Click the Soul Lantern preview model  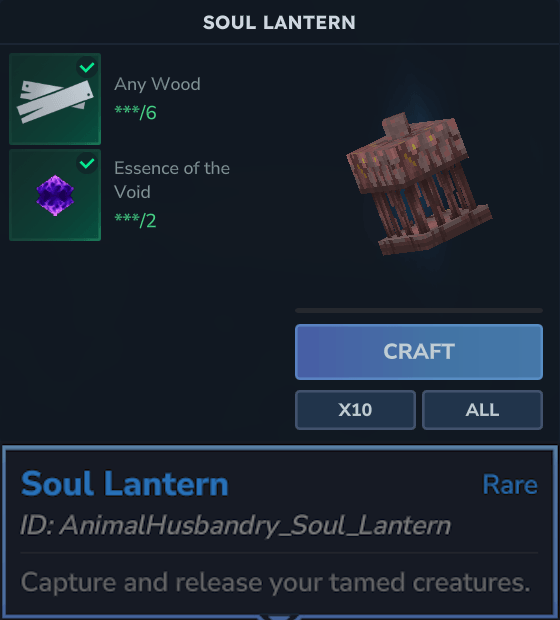(419, 185)
